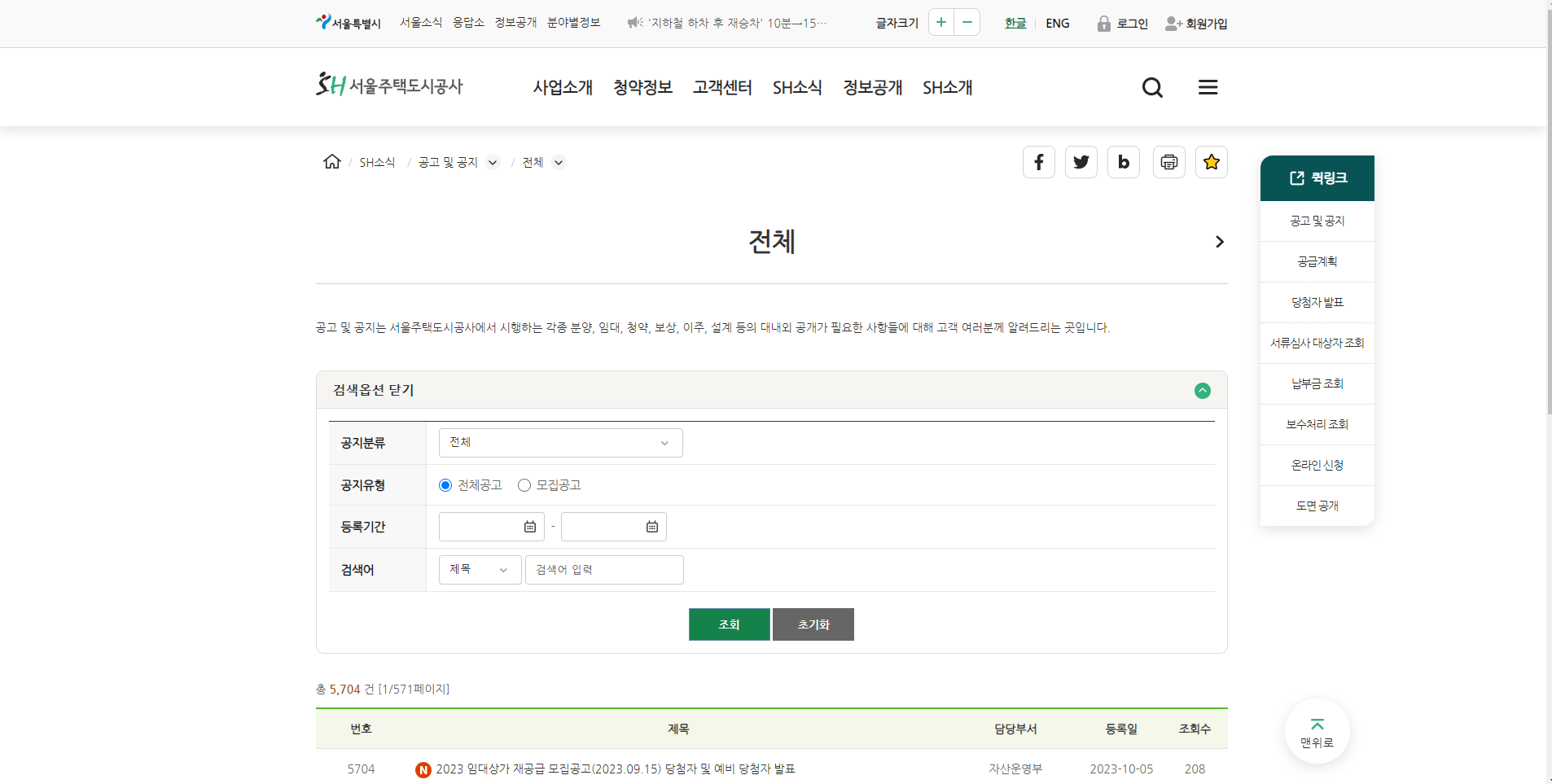Open the 공지분류 전체 dropdown
This screenshot has width=1552, height=784.
pos(561,443)
